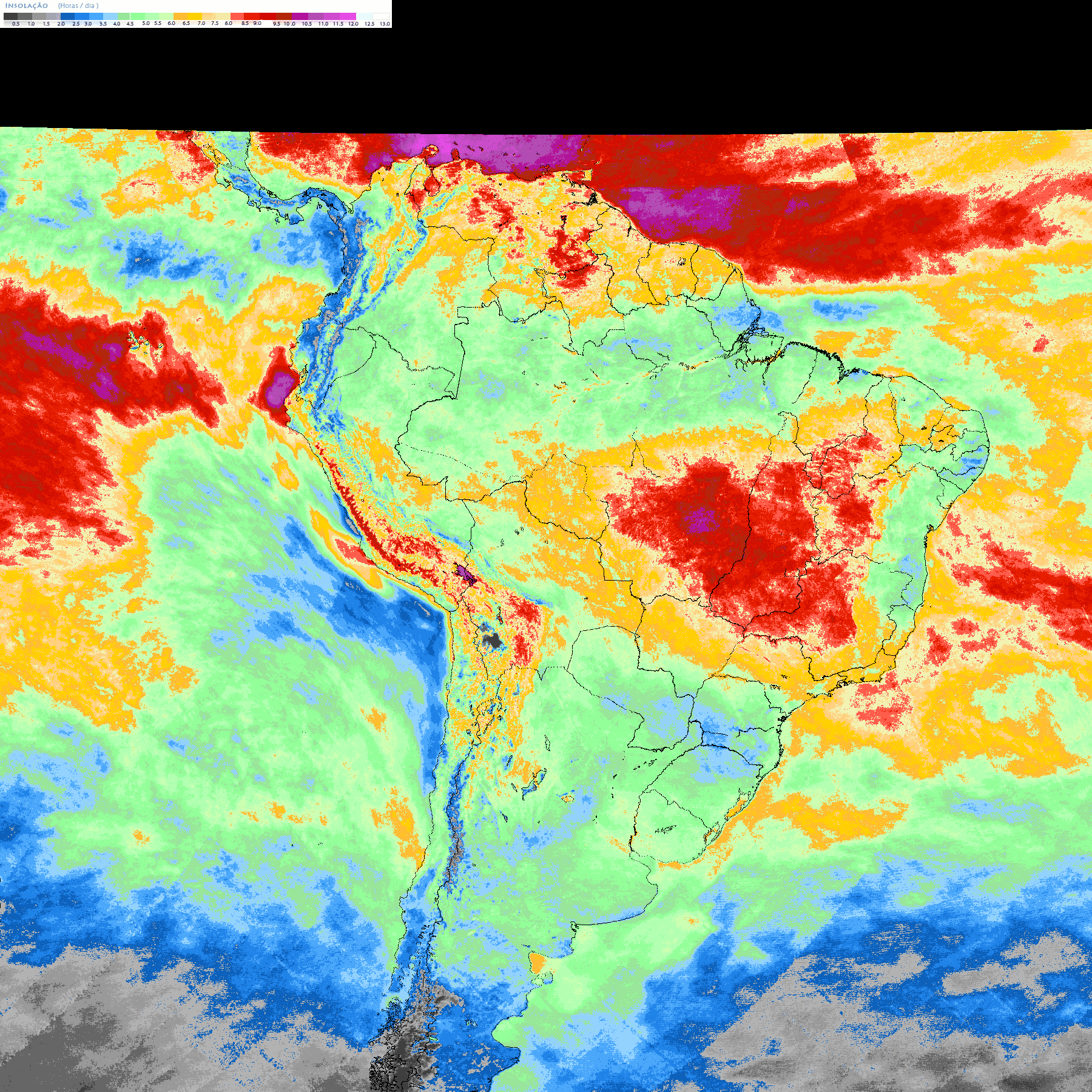Choose the bright magenta swatch before 12.0
1092x1092 pixels.
tap(348, 16)
